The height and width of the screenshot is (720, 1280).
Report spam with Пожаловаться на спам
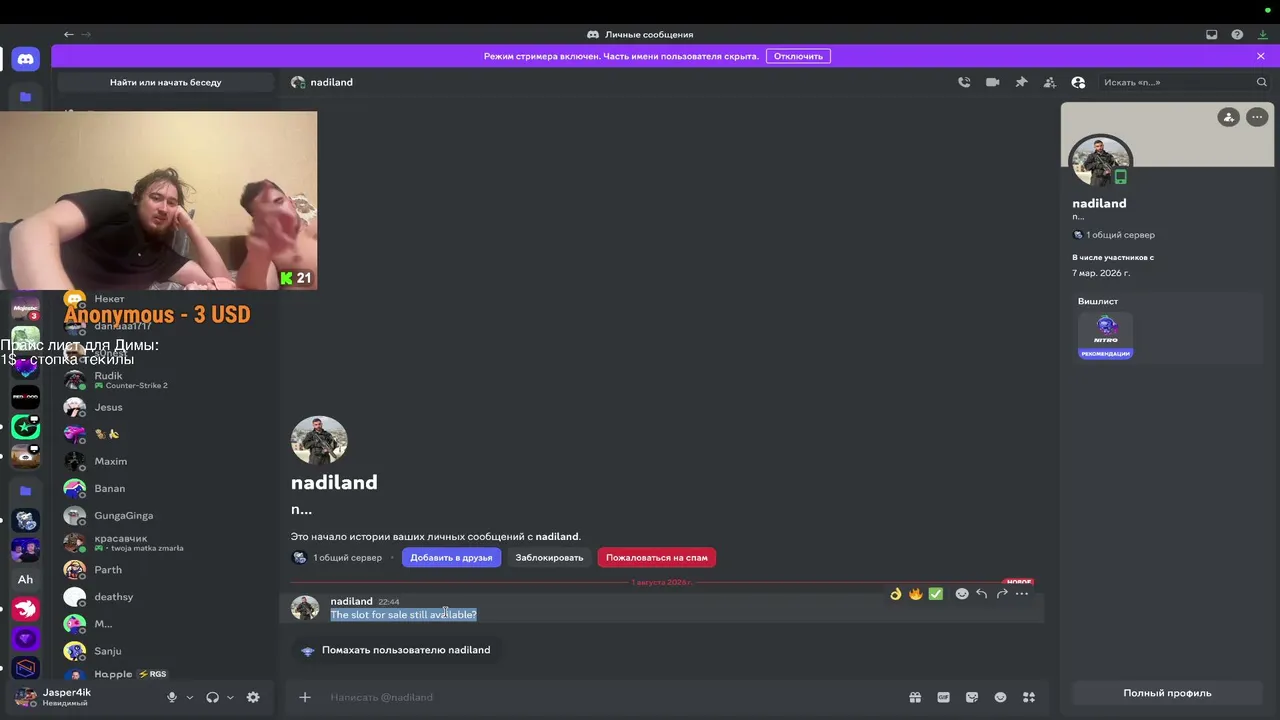point(656,557)
